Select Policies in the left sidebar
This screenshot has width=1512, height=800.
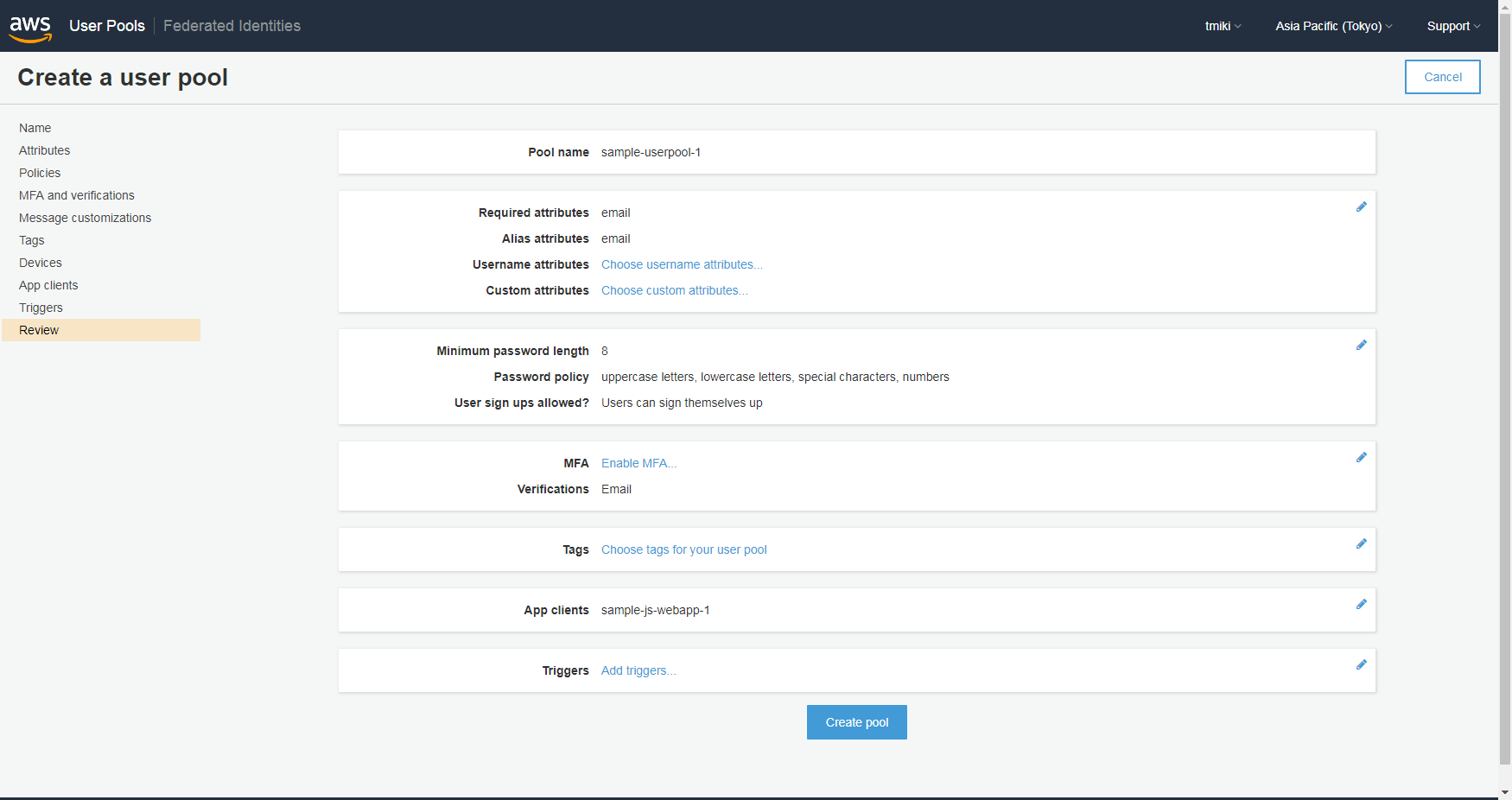[x=40, y=173]
